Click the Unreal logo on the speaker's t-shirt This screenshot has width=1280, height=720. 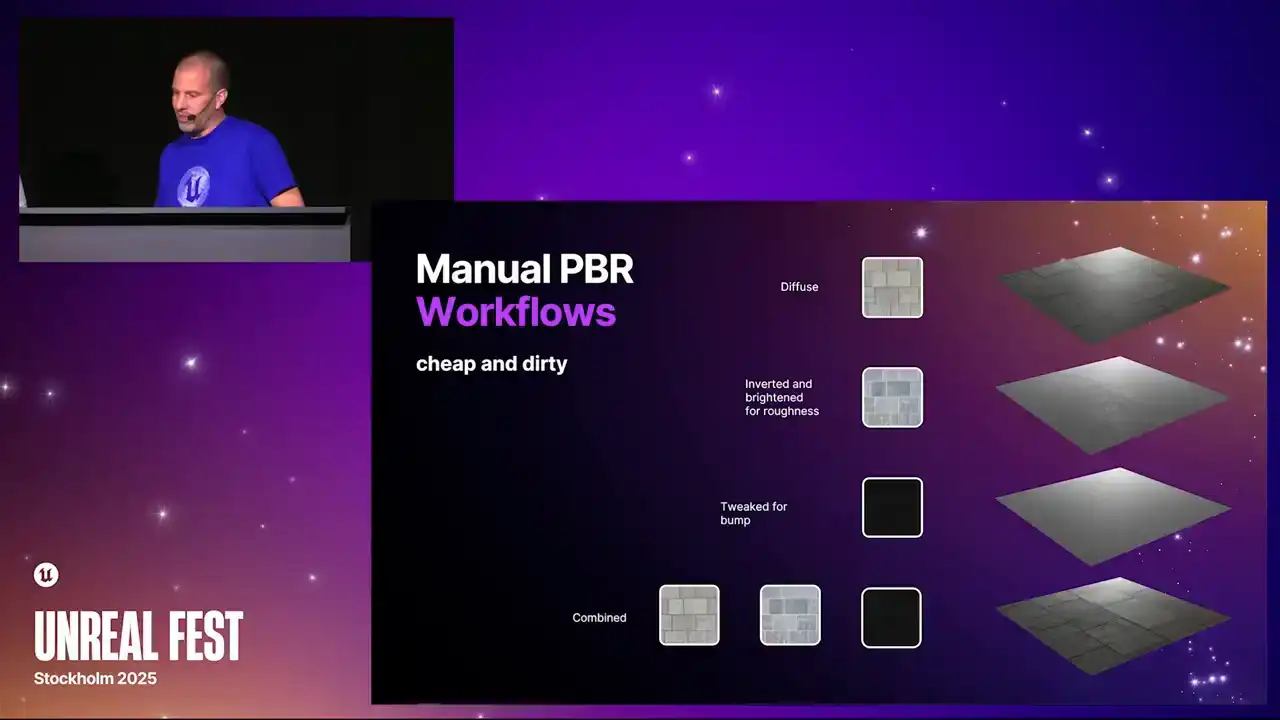tap(193, 186)
